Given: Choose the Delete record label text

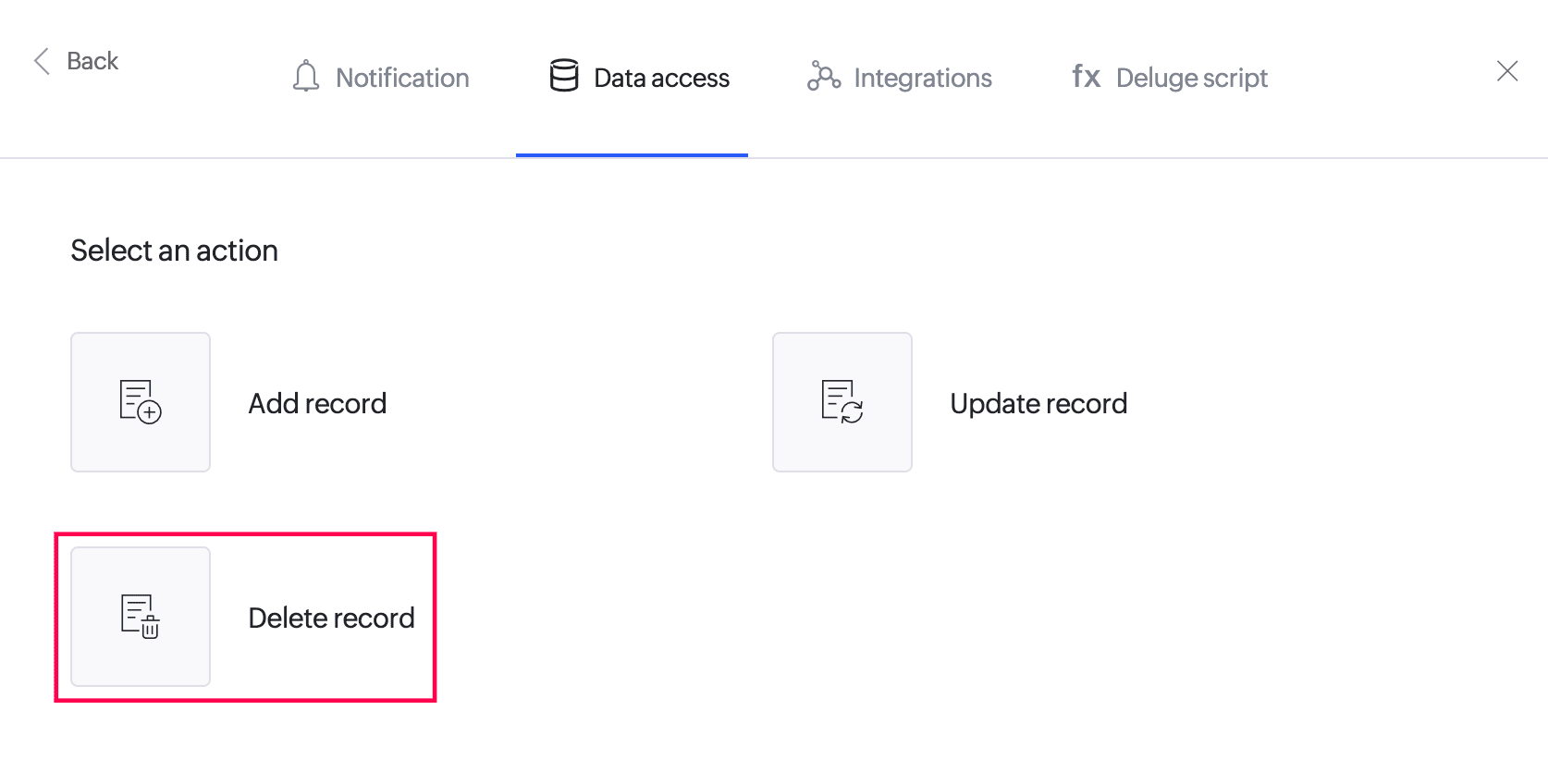Looking at the screenshot, I should pos(331,618).
